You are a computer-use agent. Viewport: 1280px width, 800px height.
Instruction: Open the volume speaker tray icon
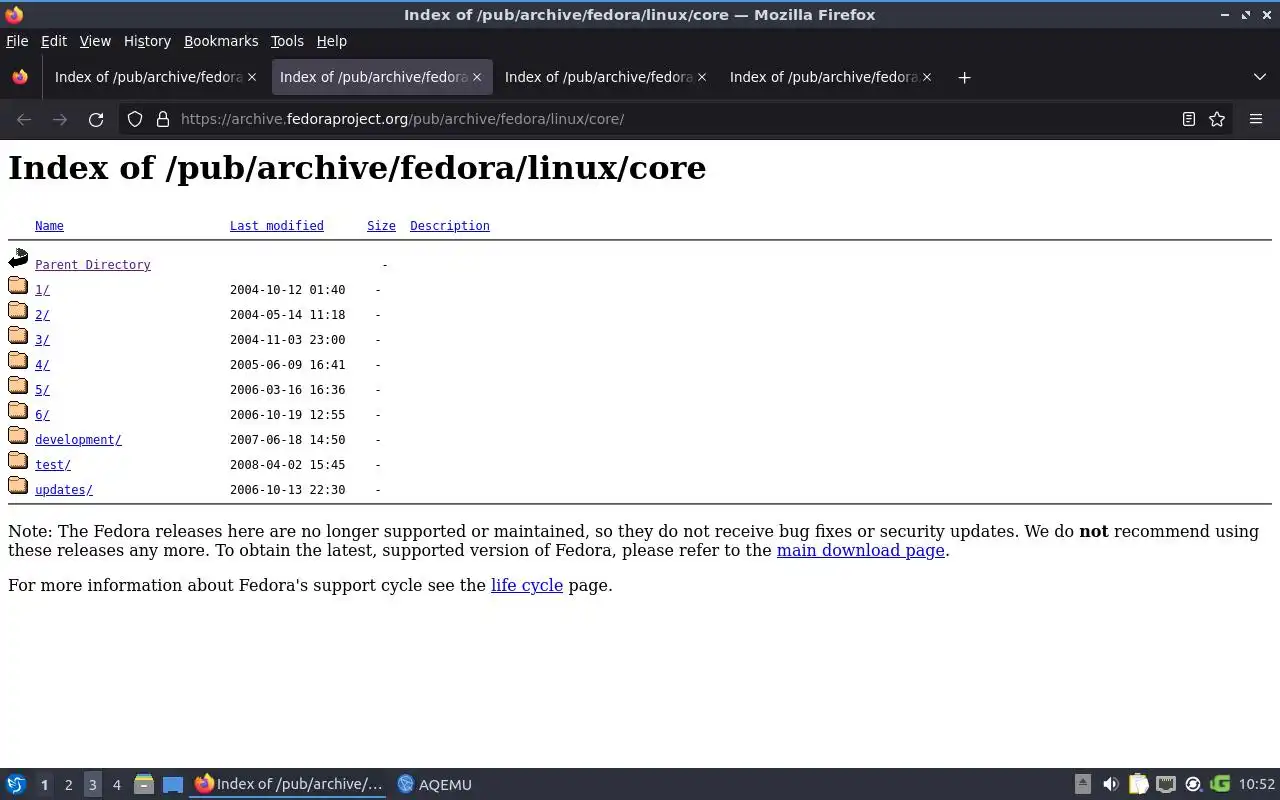[x=1110, y=785]
